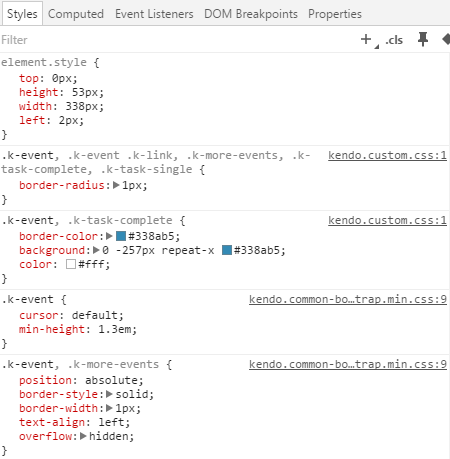Switch to the Computed tab
The height and width of the screenshot is (459, 450).
(x=76, y=14)
